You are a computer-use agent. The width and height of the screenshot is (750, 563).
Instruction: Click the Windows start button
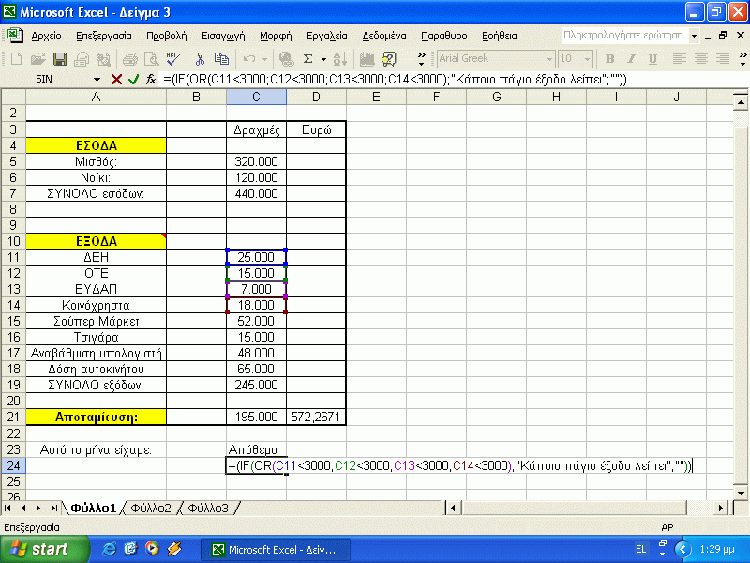44,549
